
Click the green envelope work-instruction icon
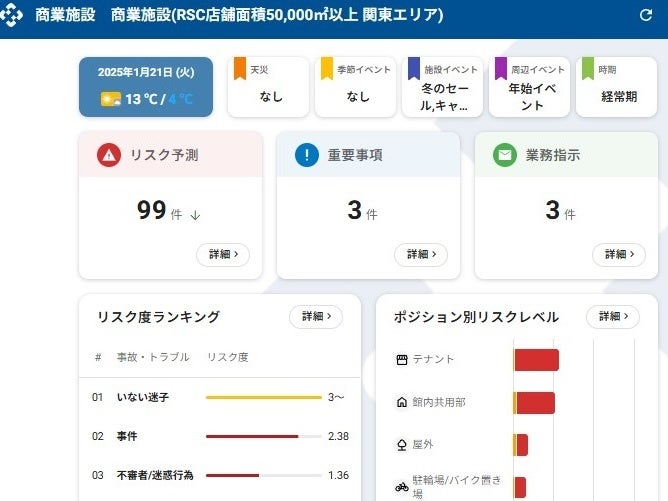(505, 156)
